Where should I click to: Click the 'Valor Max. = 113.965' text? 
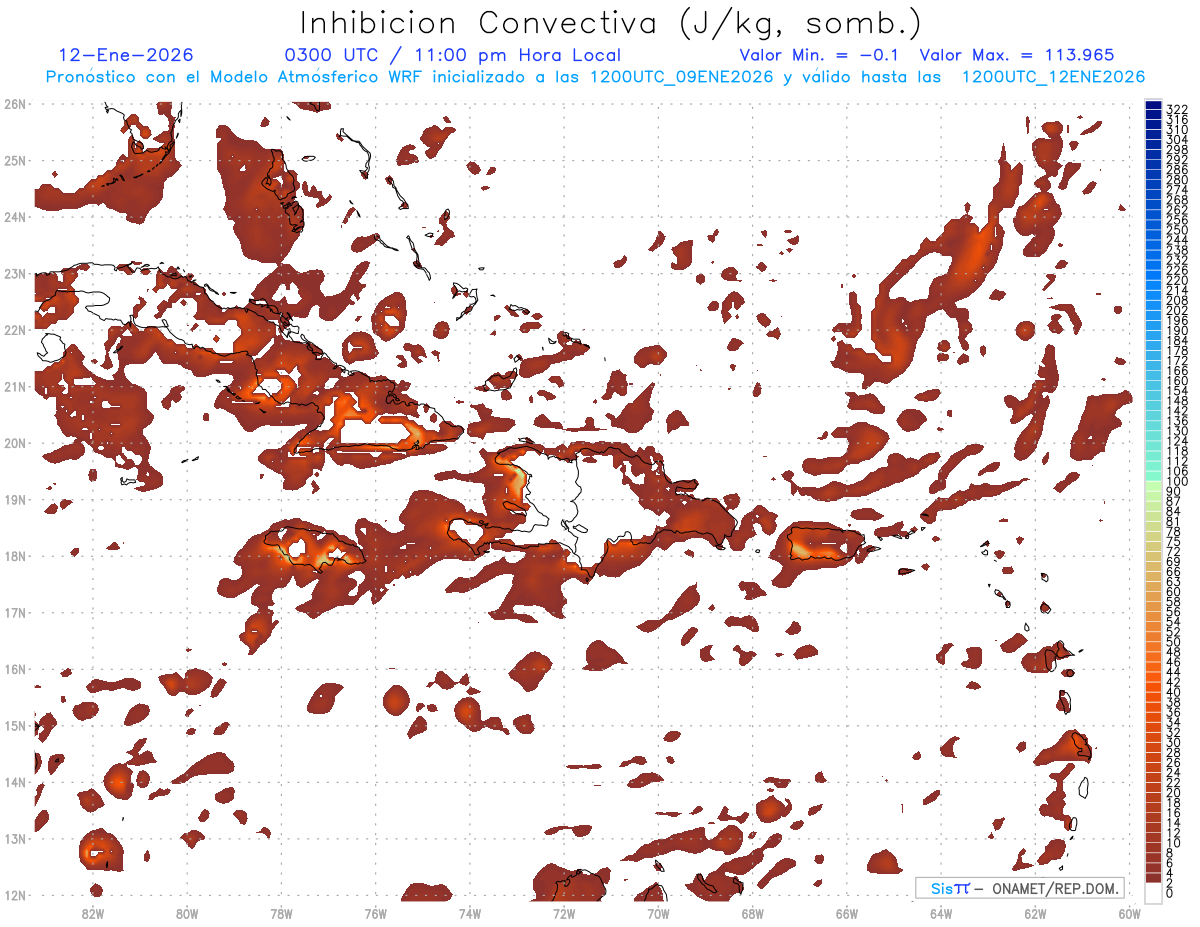pyautogui.click(x=1017, y=56)
